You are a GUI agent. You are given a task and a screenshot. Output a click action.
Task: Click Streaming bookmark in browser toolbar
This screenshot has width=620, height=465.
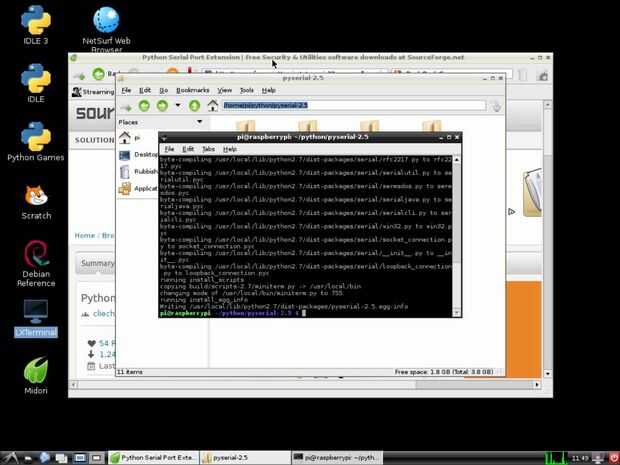click(x=93, y=92)
